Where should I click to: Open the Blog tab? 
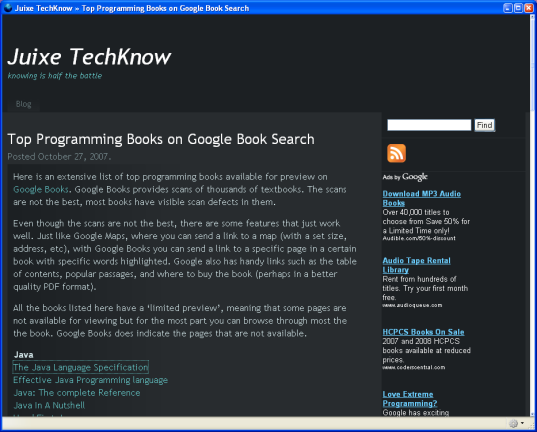tap(23, 104)
